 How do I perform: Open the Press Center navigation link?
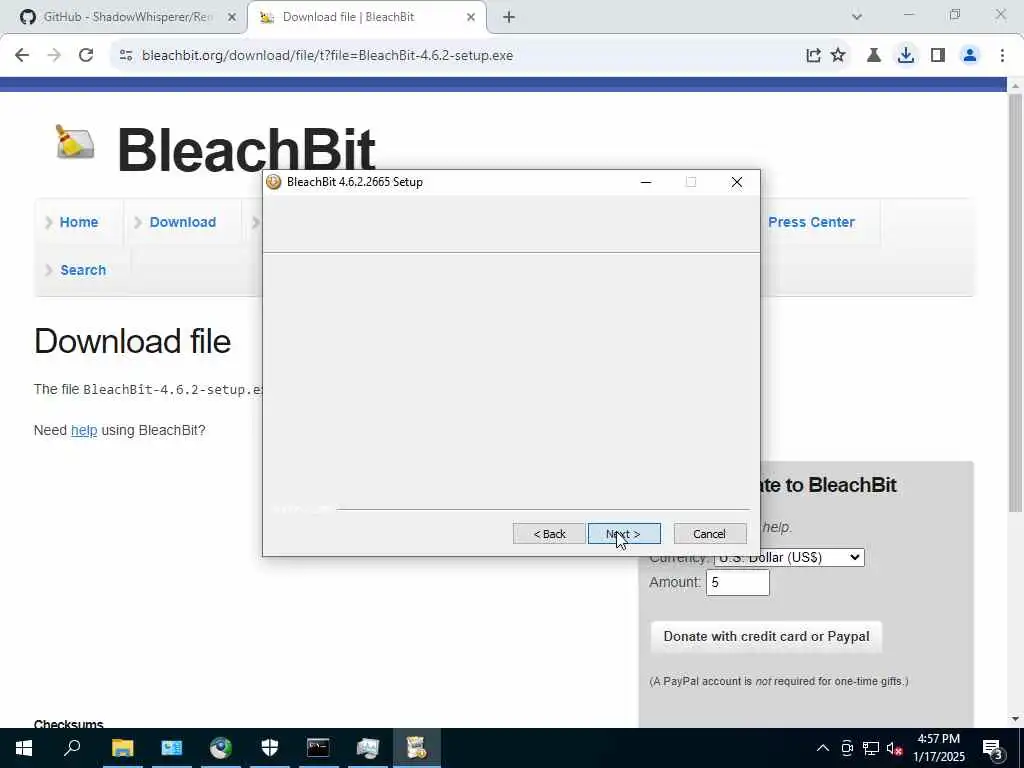(811, 222)
